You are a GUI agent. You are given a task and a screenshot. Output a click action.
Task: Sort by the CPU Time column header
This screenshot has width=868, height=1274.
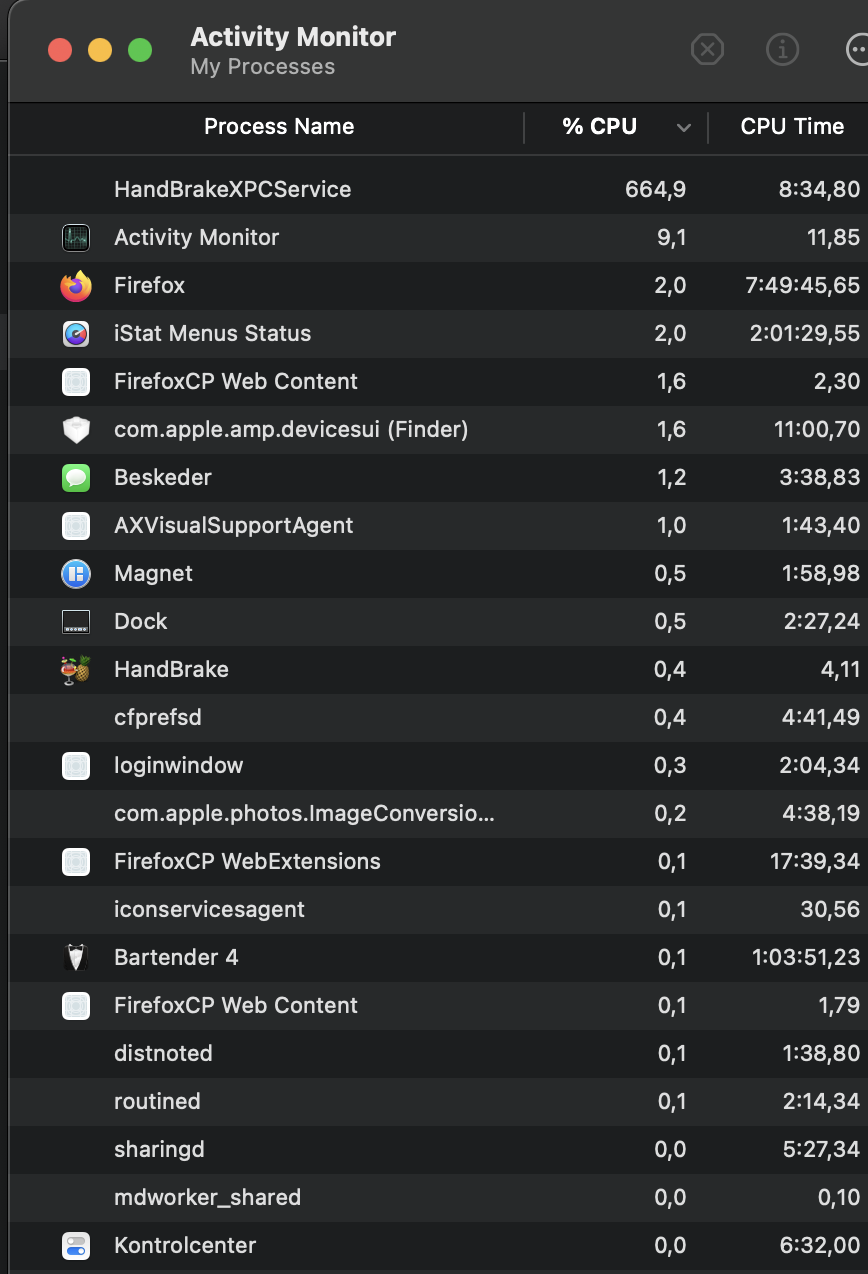pyautogui.click(x=792, y=127)
